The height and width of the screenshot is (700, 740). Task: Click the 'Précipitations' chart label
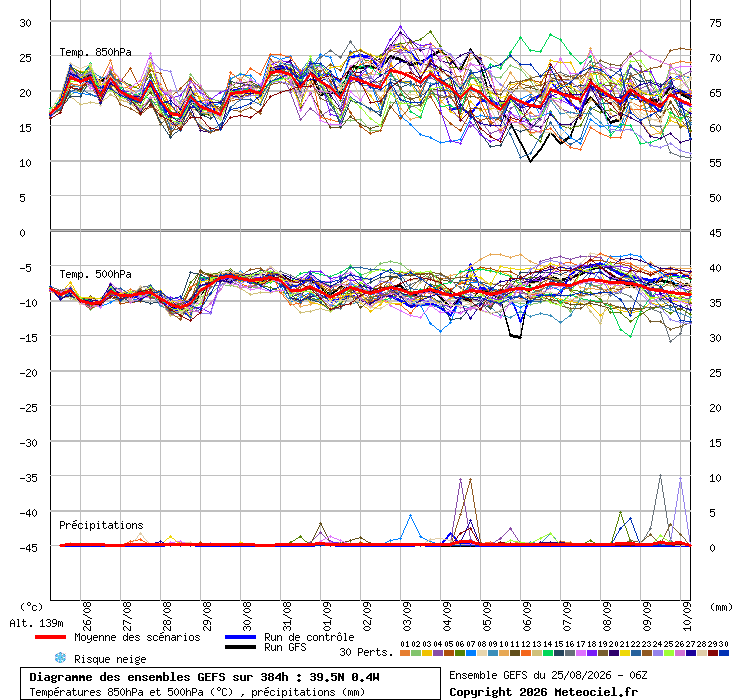(101, 525)
